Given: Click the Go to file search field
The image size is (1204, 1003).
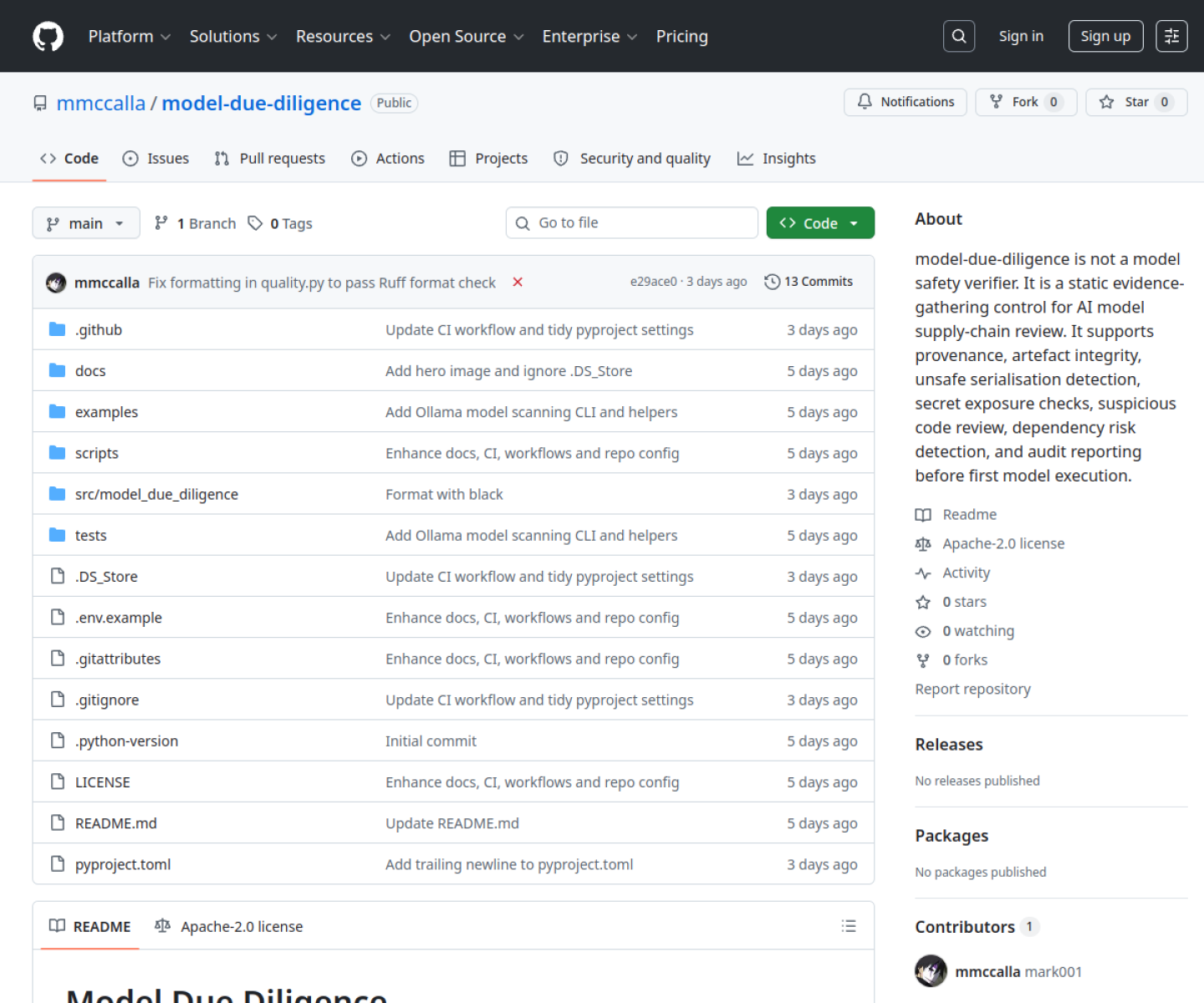Looking at the screenshot, I should click(632, 223).
